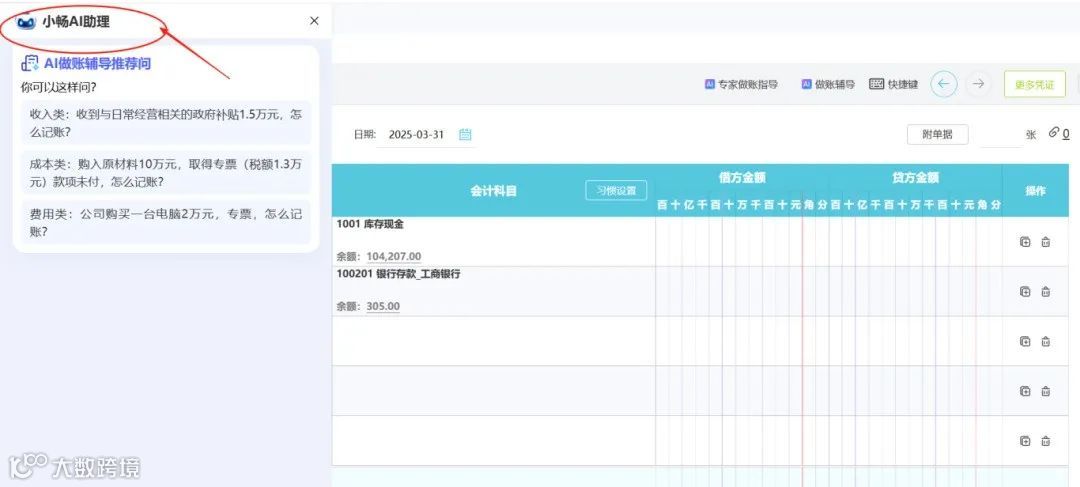Select the 成本类 raw materials suggested question
The height and width of the screenshot is (487, 1080).
pos(165,172)
